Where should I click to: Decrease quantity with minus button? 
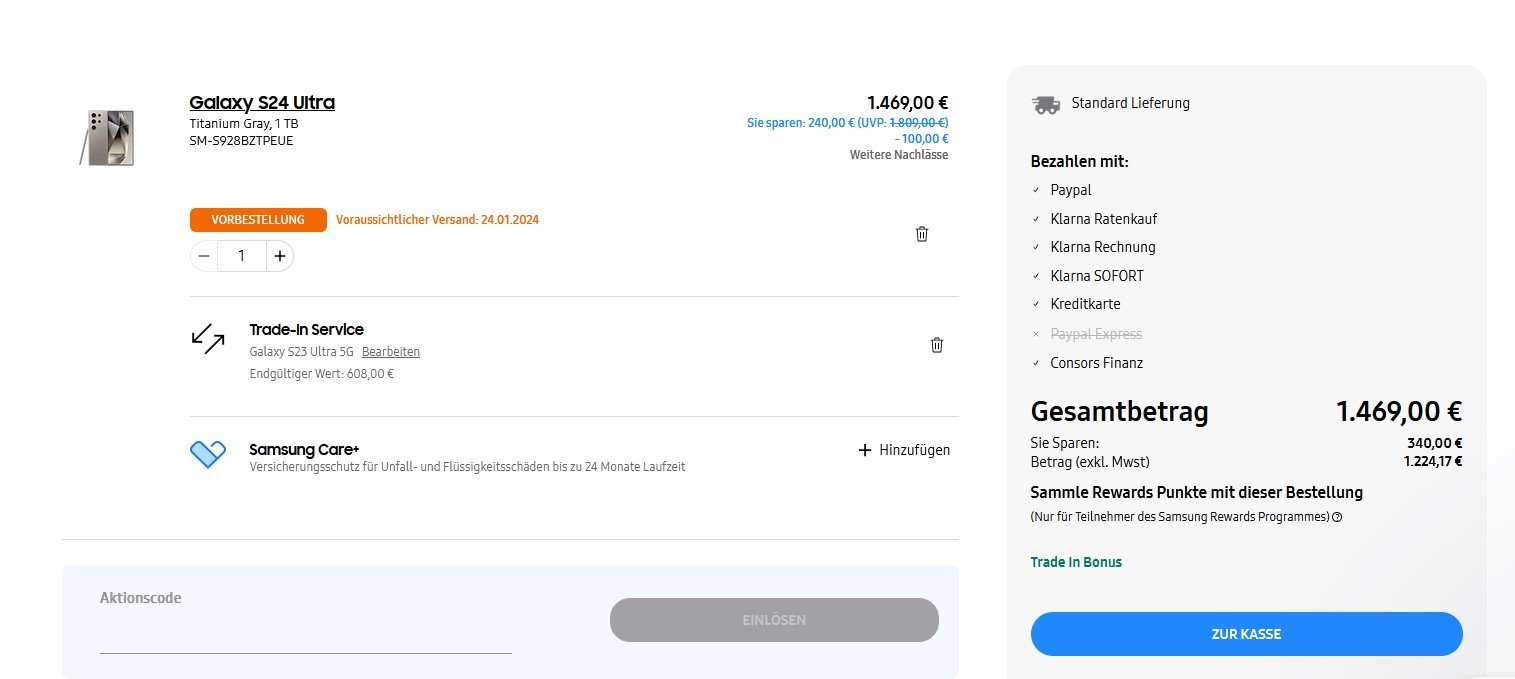click(x=204, y=256)
